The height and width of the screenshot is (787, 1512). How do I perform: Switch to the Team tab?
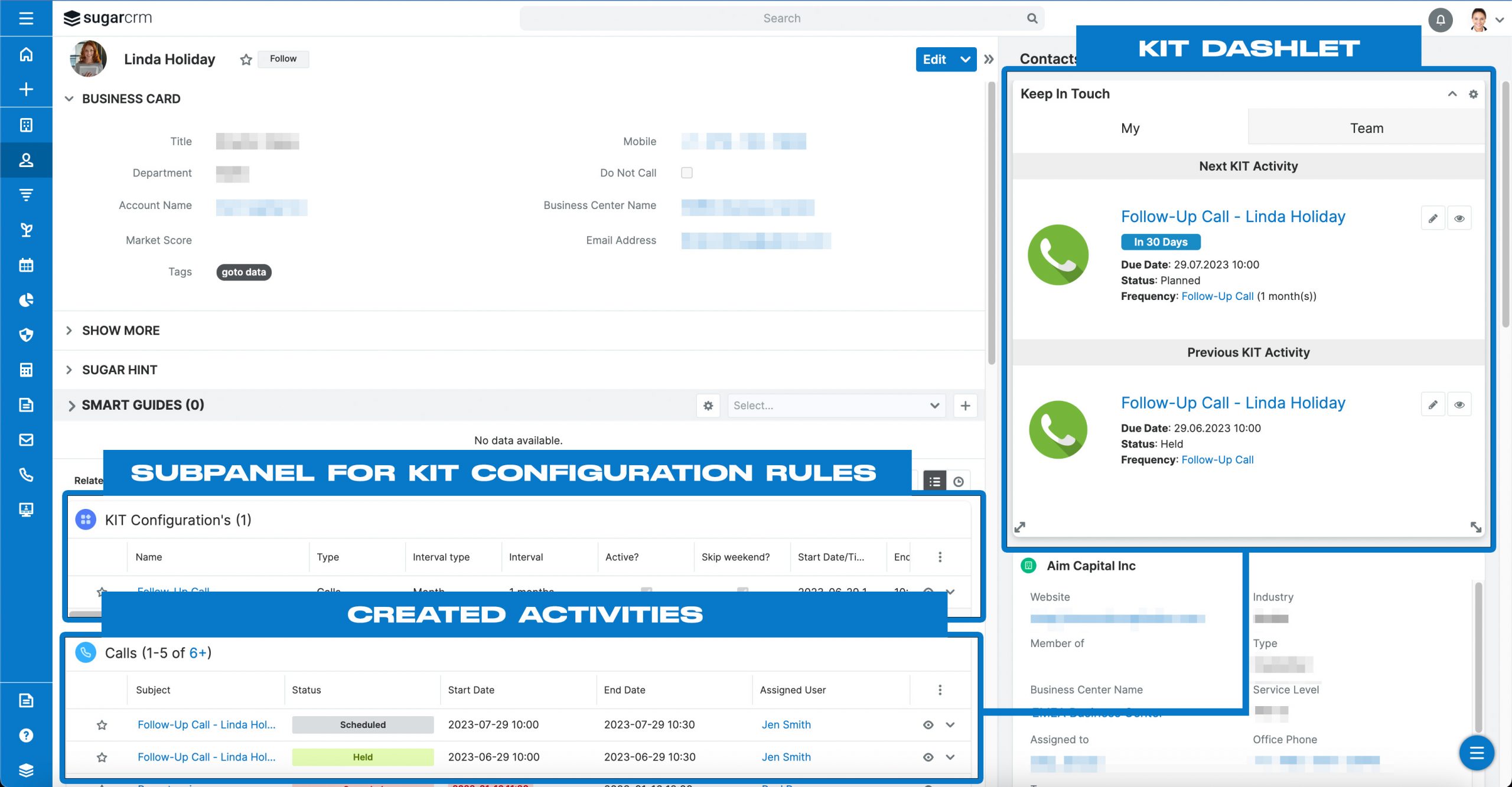pyautogui.click(x=1366, y=128)
